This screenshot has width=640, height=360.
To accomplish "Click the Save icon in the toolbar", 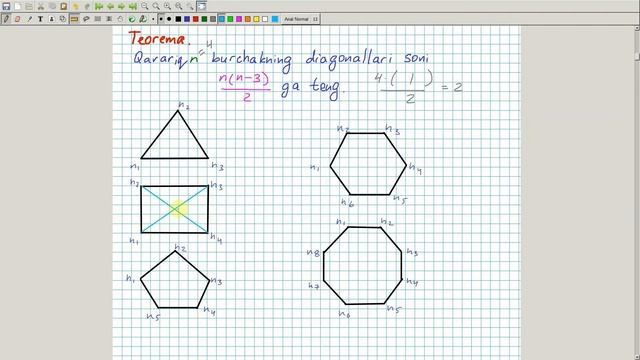I will (x=6, y=7).
